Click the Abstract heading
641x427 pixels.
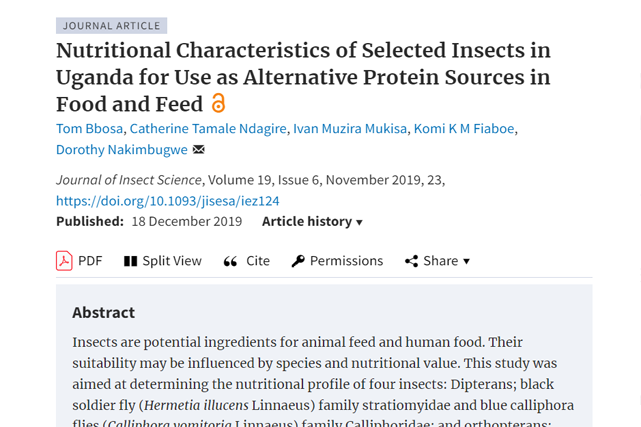[x=103, y=313]
